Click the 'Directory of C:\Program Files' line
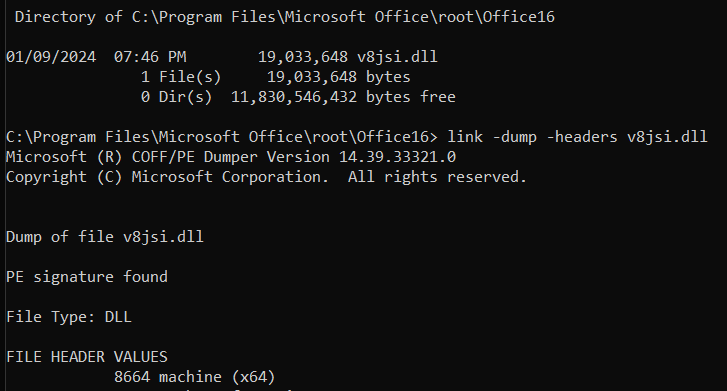This screenshot has height=391, width=727. coord(285,17)
